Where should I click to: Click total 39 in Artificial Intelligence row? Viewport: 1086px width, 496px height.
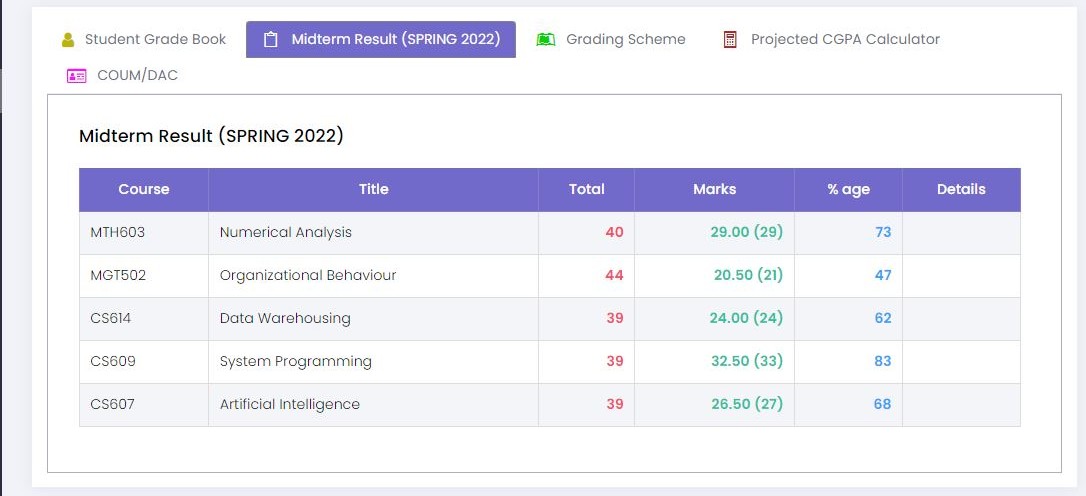point(614,405)
